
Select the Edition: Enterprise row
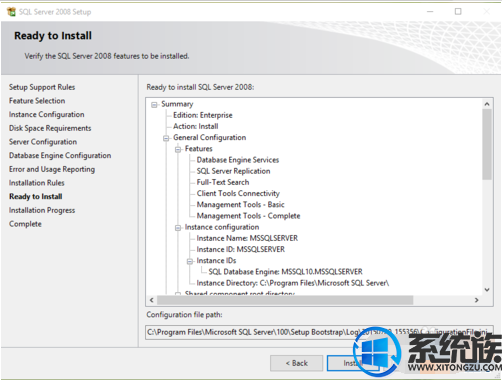coord(203,115)
